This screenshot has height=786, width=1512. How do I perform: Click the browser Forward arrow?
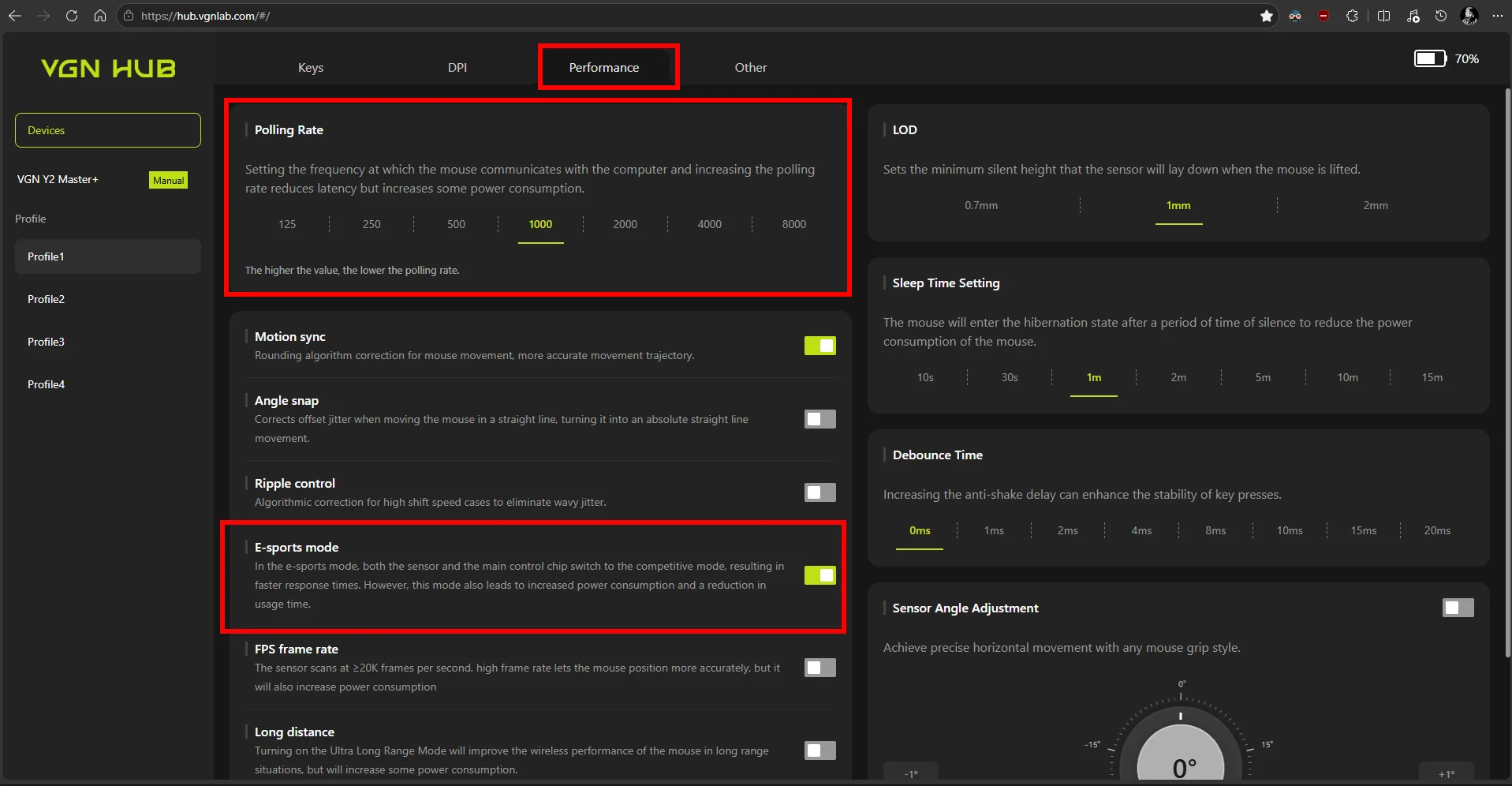(x=43, y=16)
